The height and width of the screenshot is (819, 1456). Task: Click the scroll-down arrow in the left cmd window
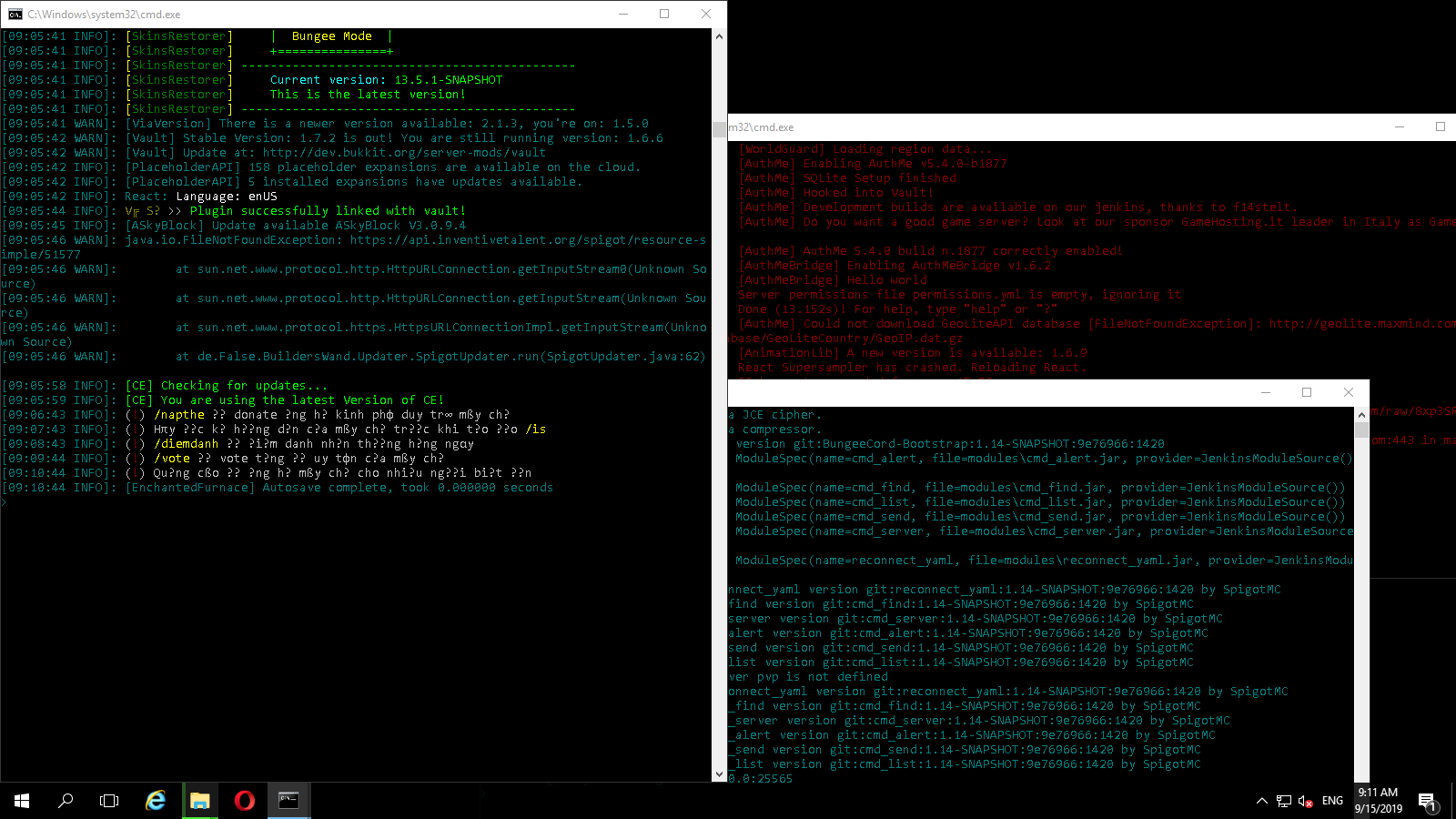[x=719, y=774]
